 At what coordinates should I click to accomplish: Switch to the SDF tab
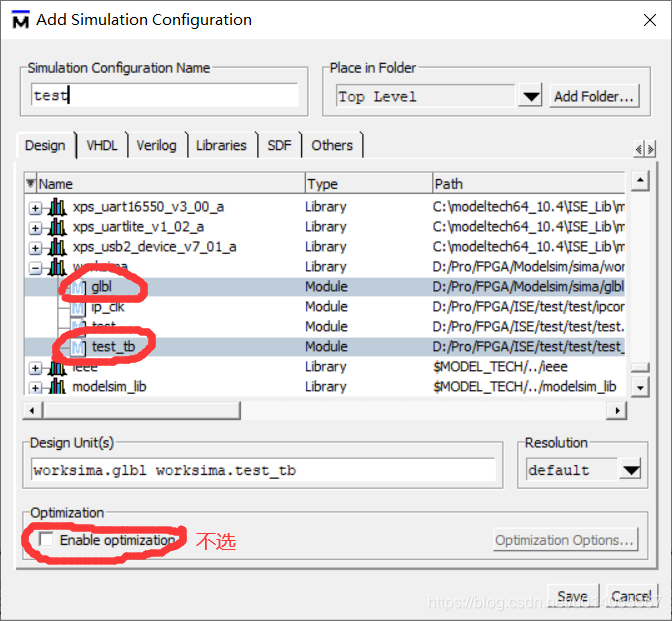pos(279,146)
